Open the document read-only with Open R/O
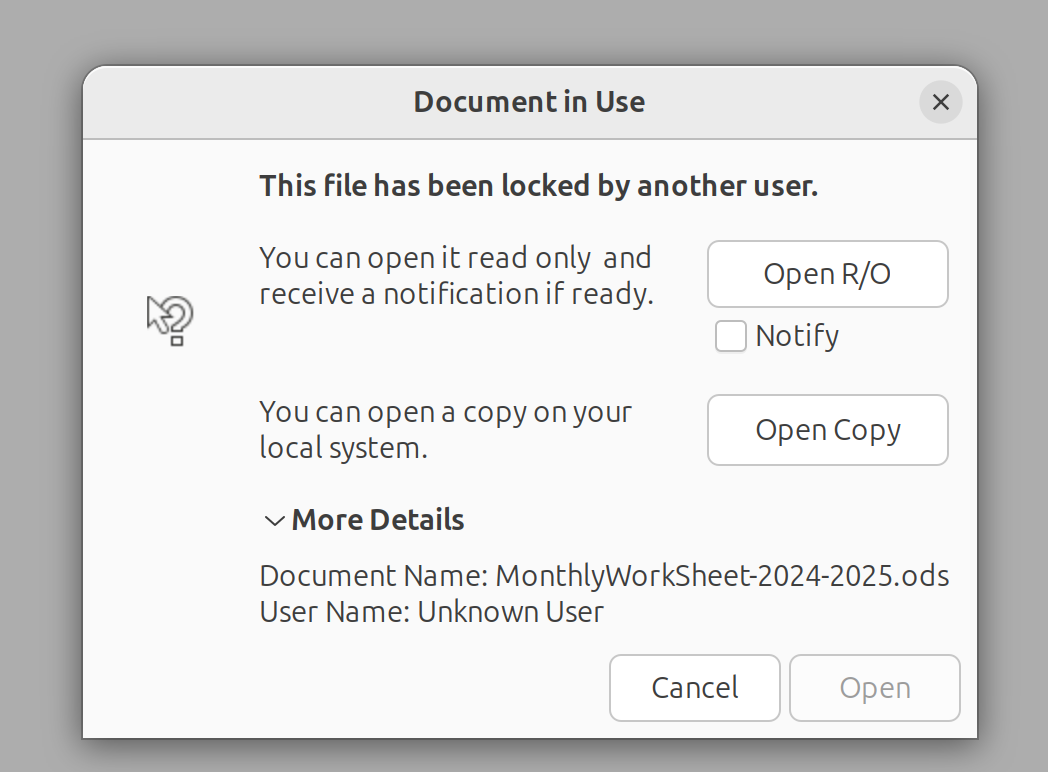This screenshot has height=772, width=1048. click(x=827, y=274)
